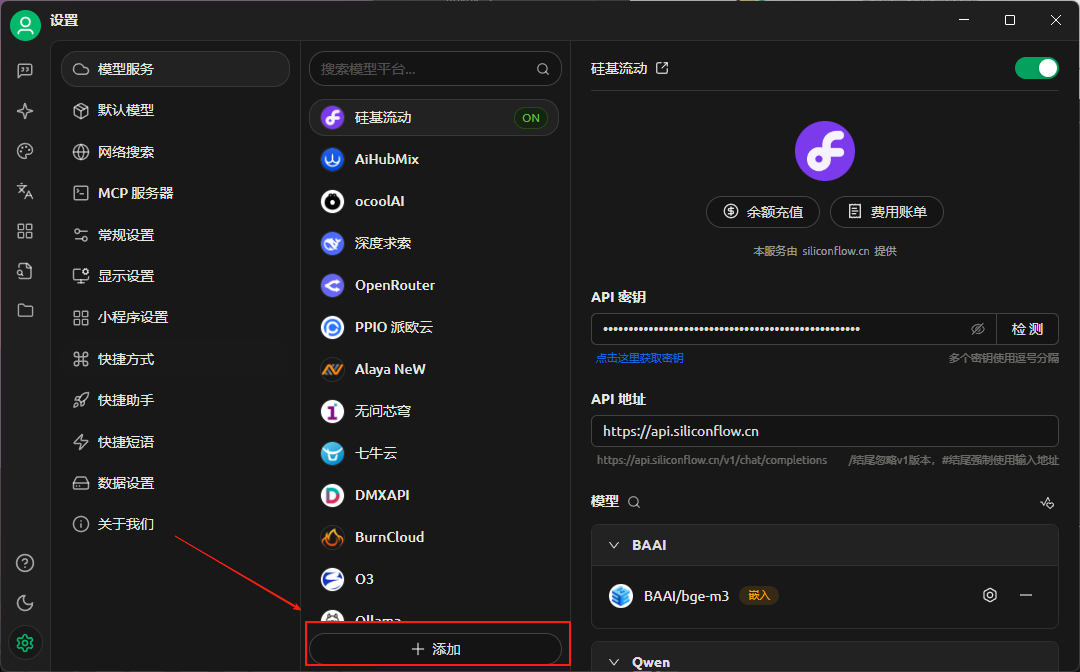Open the agents sparkle sidebar icon
1080x672 pixels.
(x=25, y=111)
